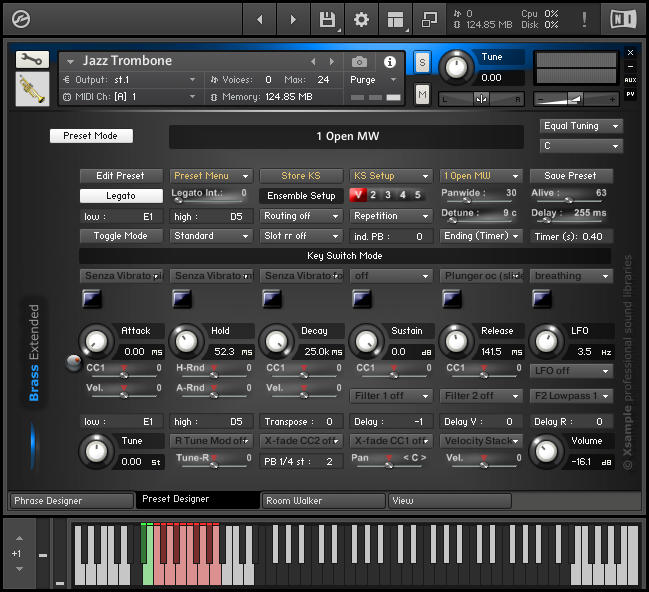Click the Attack knob
The height and width of the screenshot is (592, 649).
coord(96,342)
